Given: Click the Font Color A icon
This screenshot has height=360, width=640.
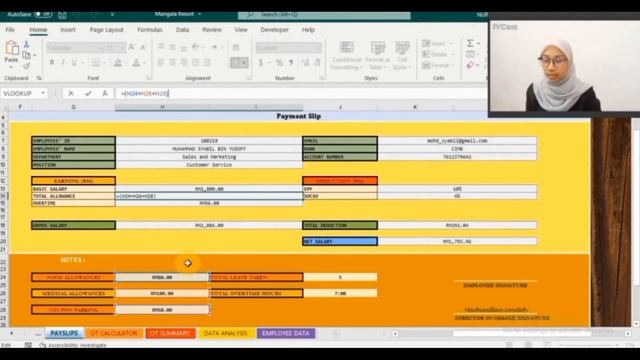Looking at the screenshot, I should coord(136,63).
